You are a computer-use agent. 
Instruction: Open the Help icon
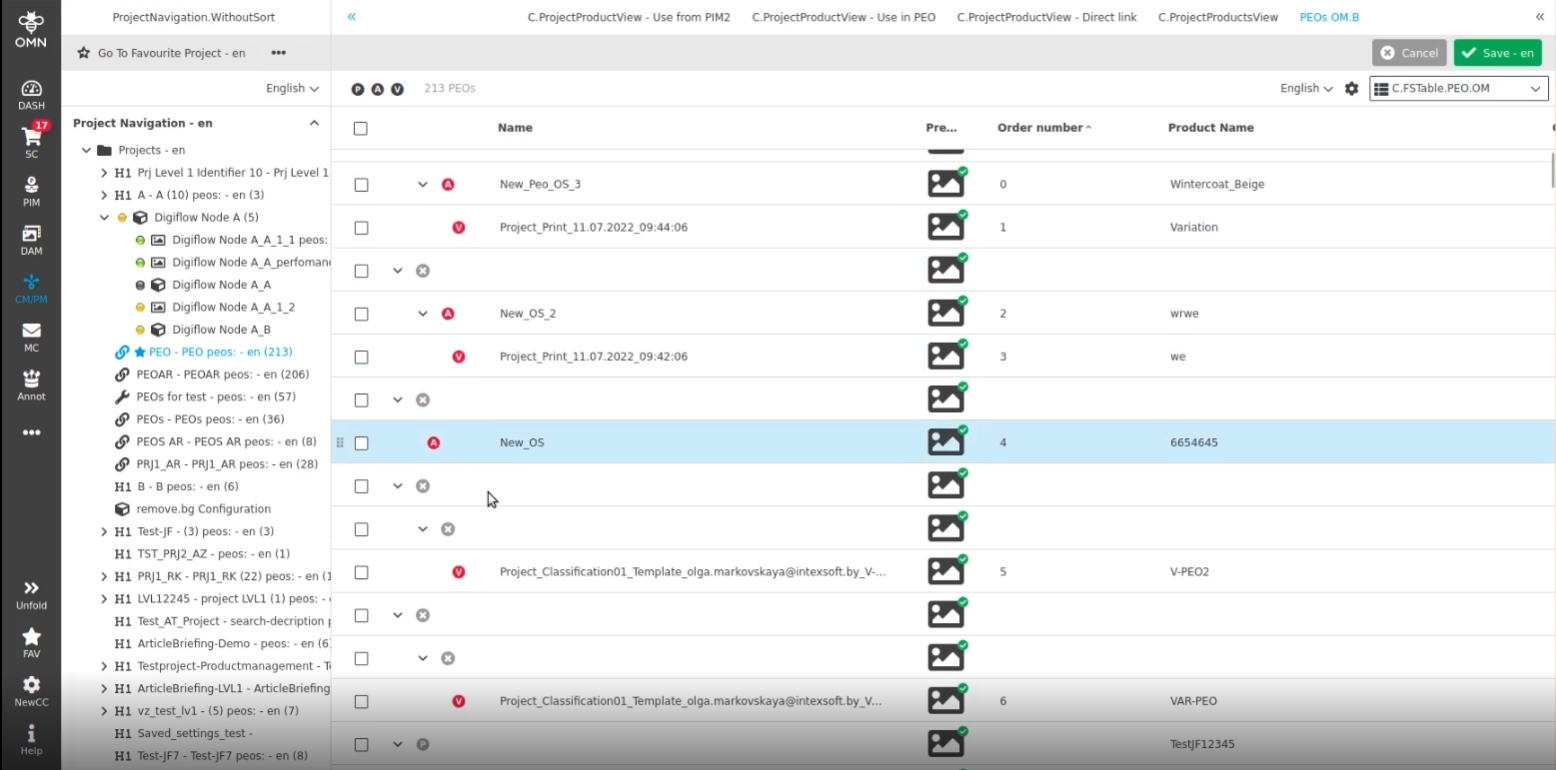pos(31,739)
